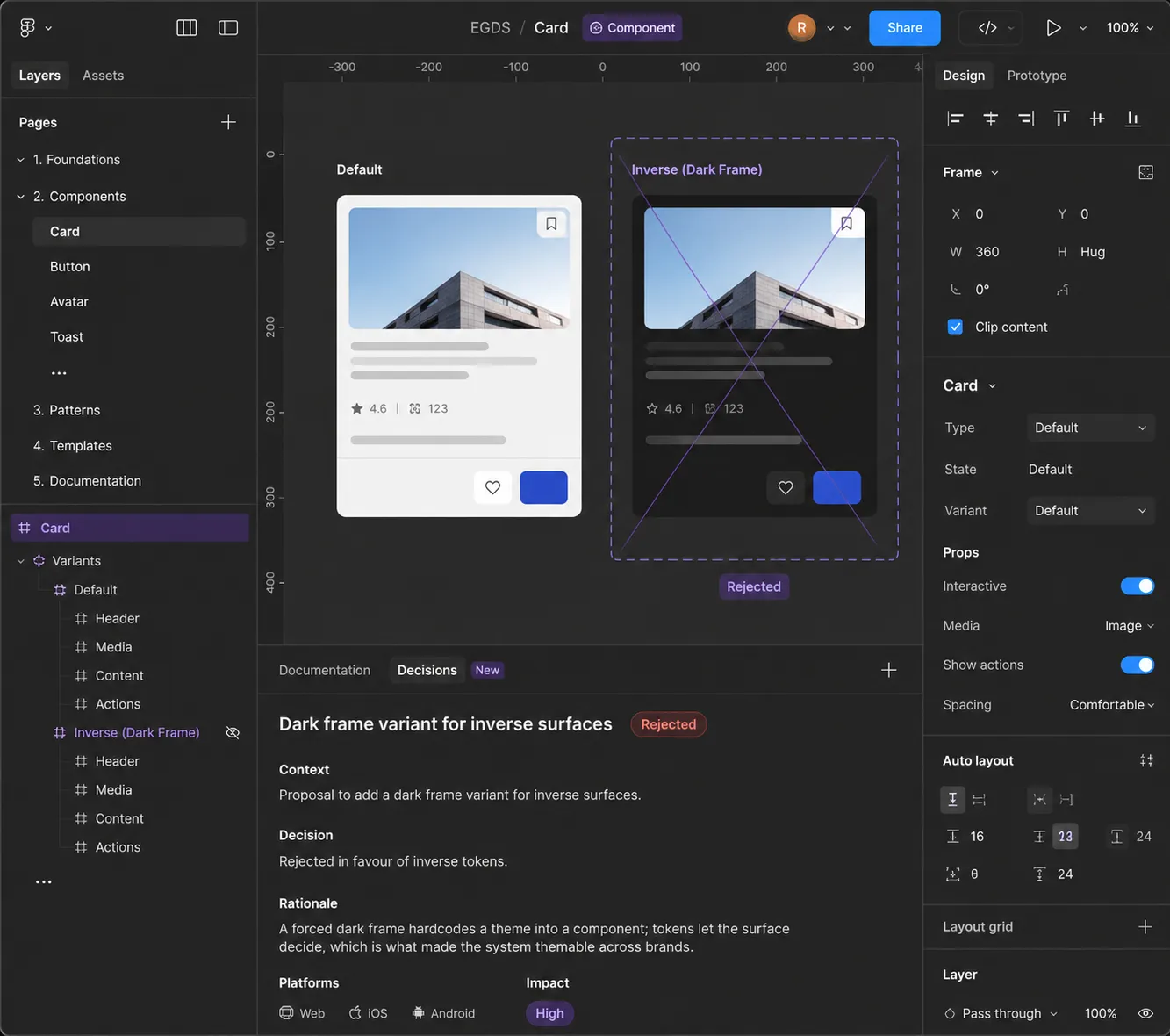The width and height of the screenshot is (1170, 1036).
Task: Click the blue Share button
Action: (x=905, y=28)
